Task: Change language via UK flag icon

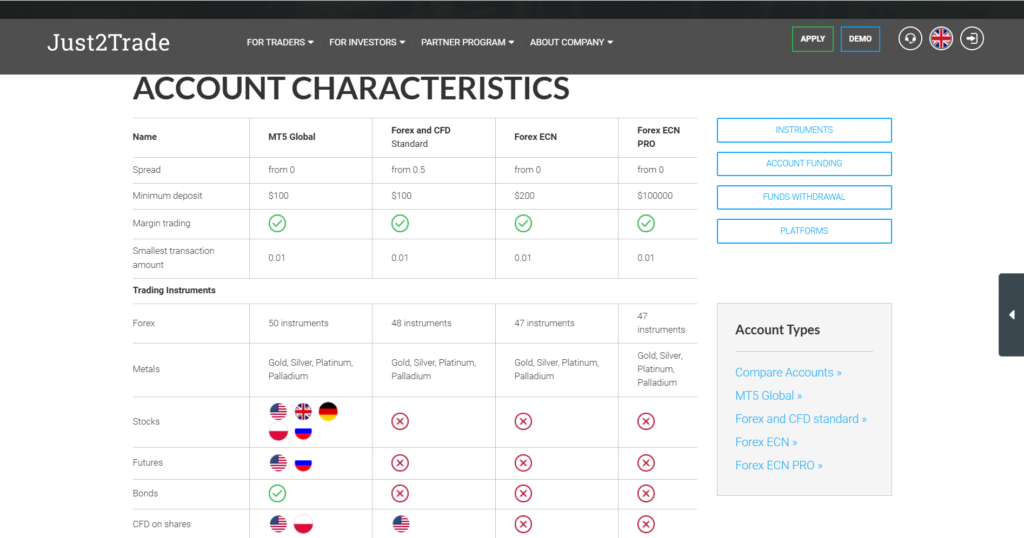Action: pyautogui.click(x=941, y=39)
